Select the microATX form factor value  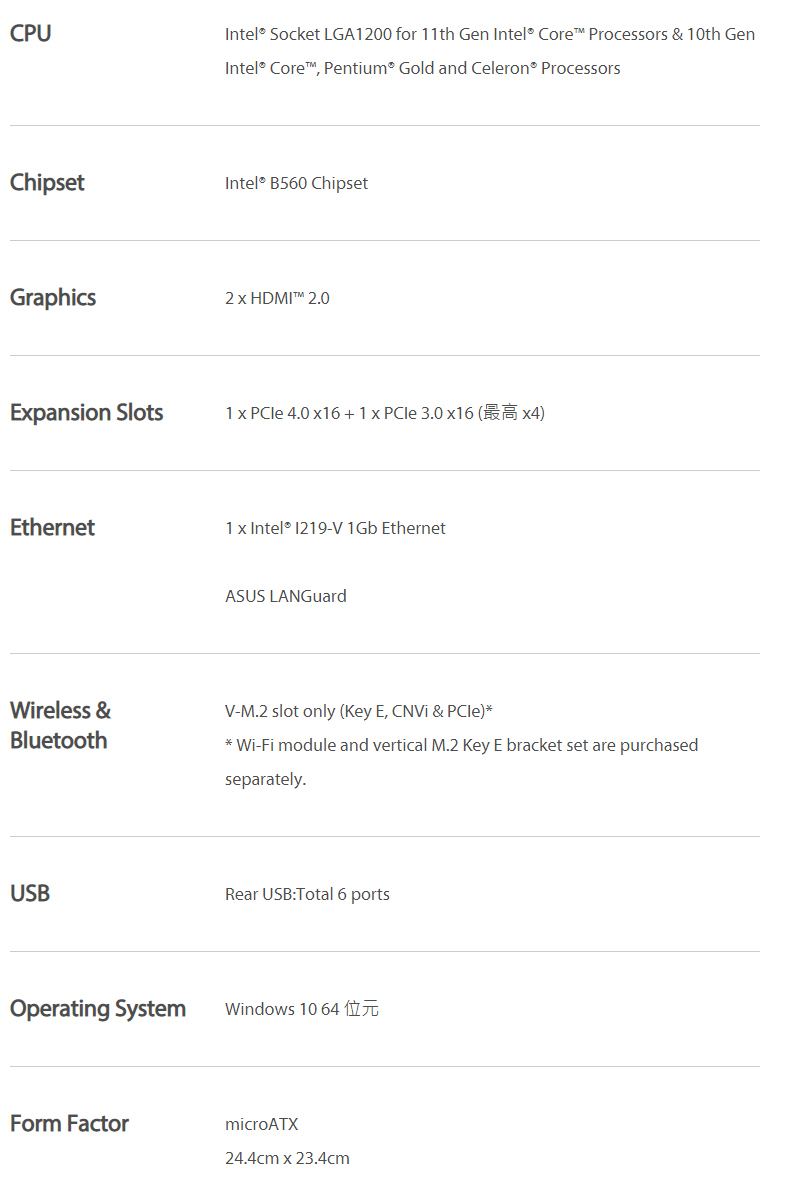tap(261, 1125)
